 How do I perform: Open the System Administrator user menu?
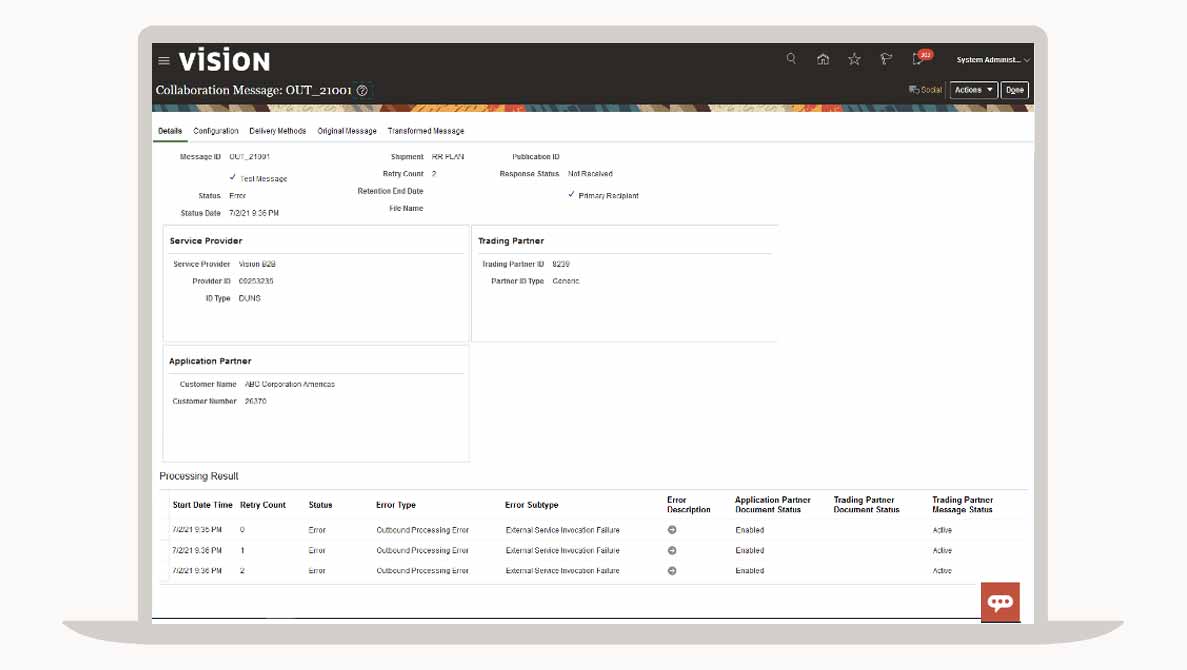(x=992, y=60)
